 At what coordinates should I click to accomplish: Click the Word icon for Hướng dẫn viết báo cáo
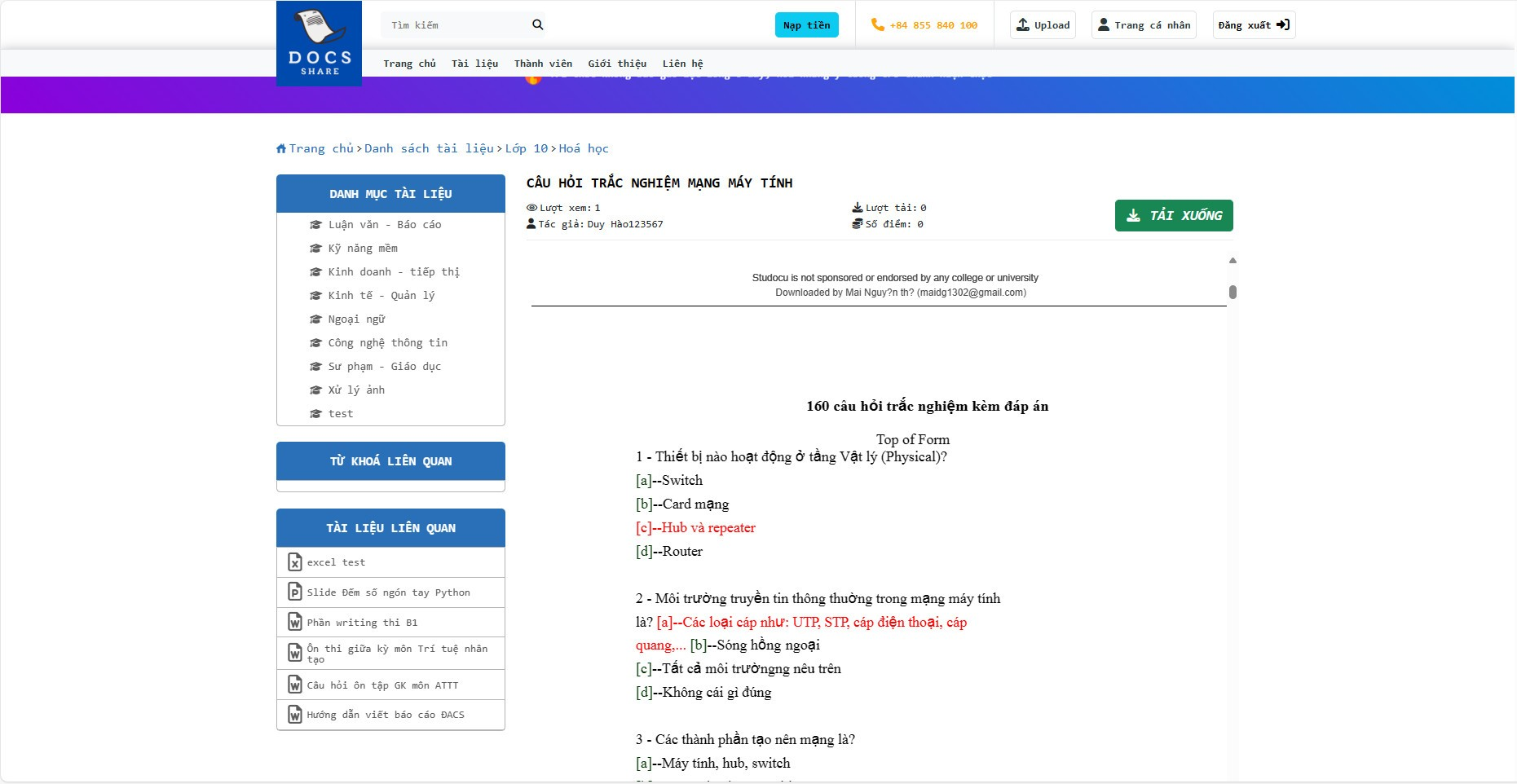pos(295,715)
